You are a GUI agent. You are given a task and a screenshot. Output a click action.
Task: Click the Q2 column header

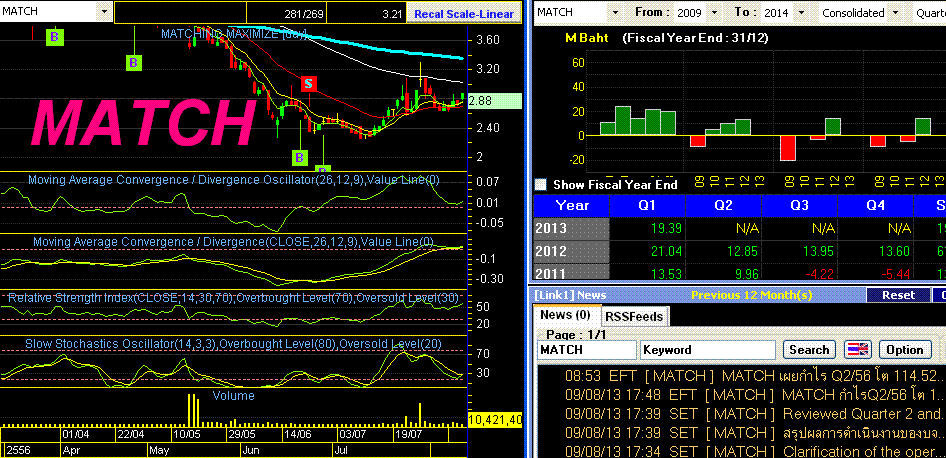click(x=723, y=206)
